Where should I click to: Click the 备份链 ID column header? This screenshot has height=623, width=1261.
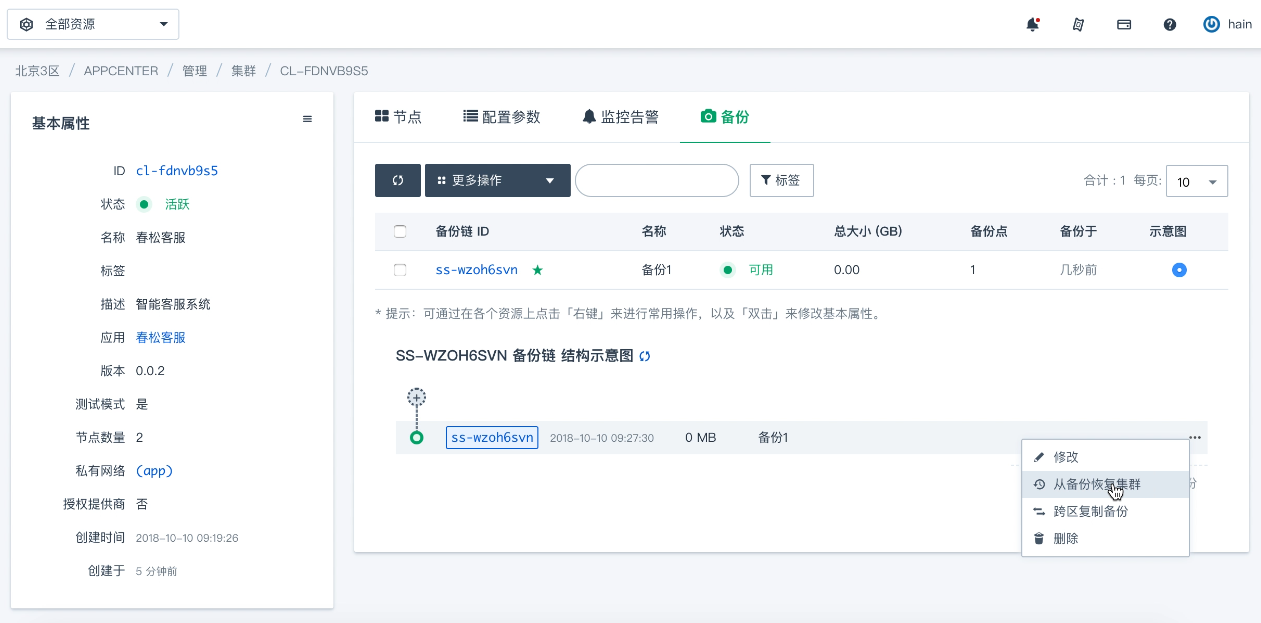(462, 231)
